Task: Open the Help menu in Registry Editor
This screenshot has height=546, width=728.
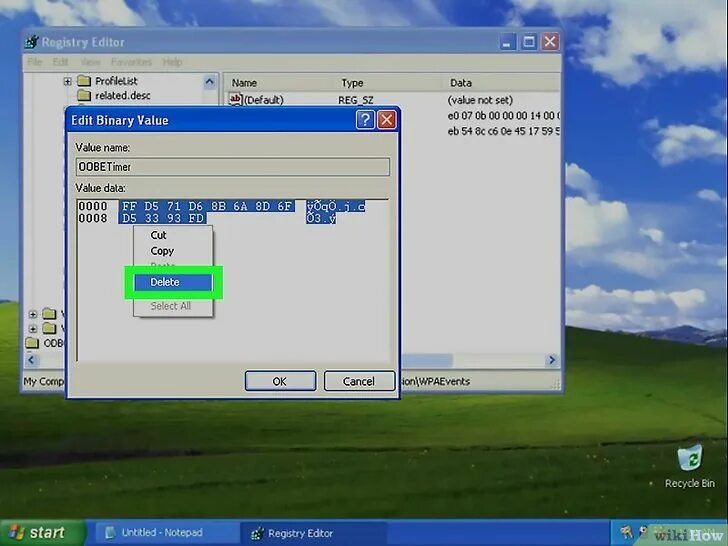Action: (172, 62)
